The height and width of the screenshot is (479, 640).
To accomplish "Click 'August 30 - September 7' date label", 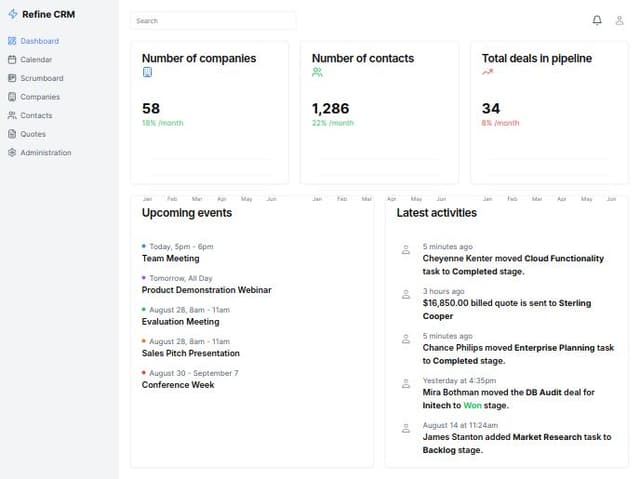I will pos(194,373).
